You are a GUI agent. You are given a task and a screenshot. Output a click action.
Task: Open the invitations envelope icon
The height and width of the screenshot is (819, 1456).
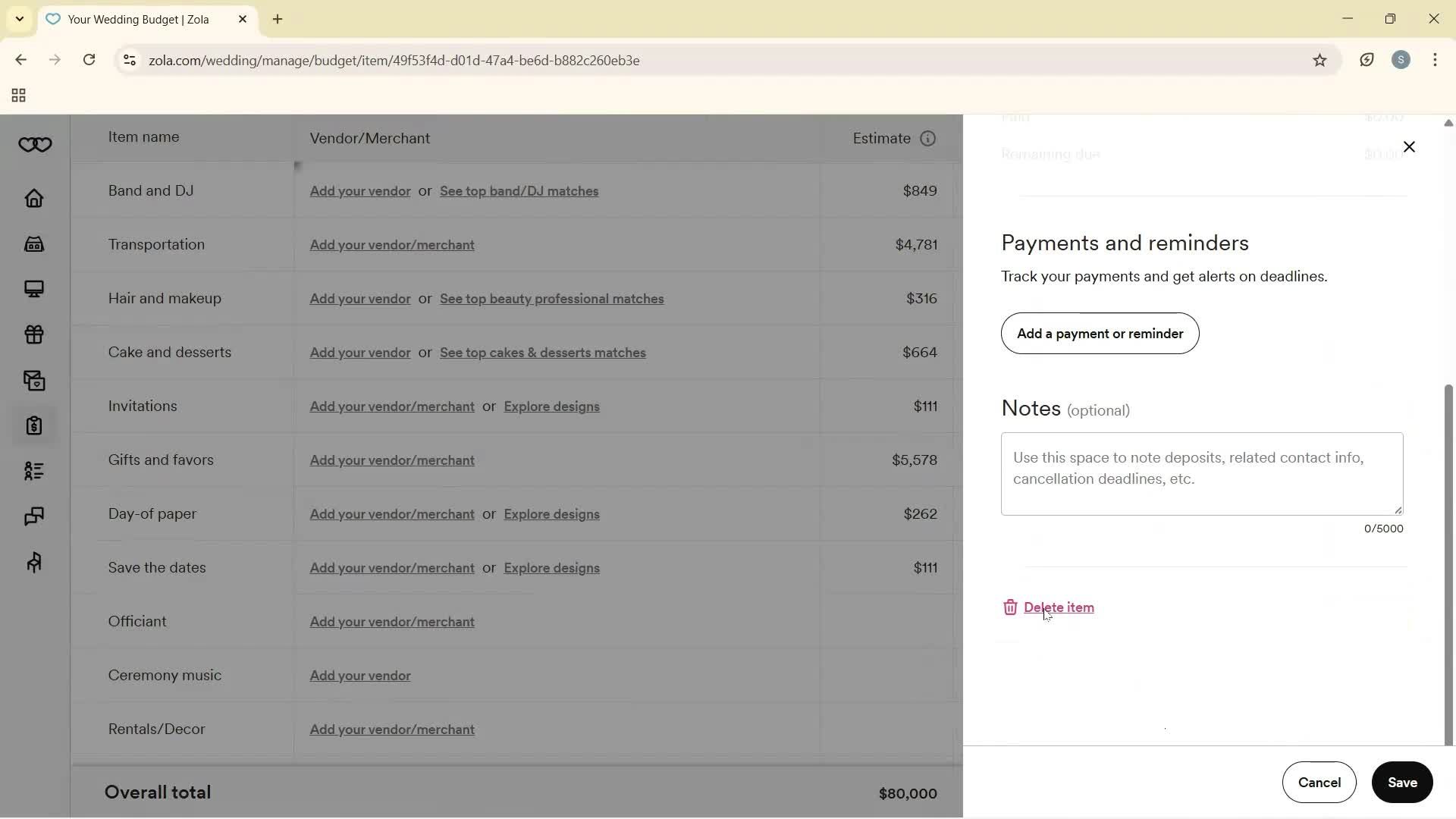click(x=34, y=381)
